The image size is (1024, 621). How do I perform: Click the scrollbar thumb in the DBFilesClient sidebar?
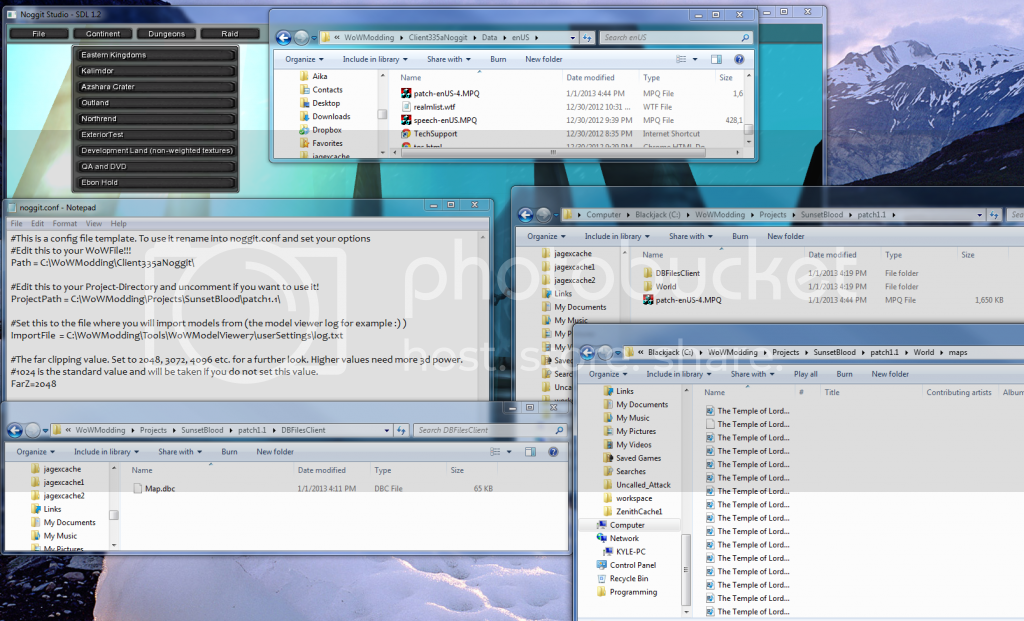point(114,515)
